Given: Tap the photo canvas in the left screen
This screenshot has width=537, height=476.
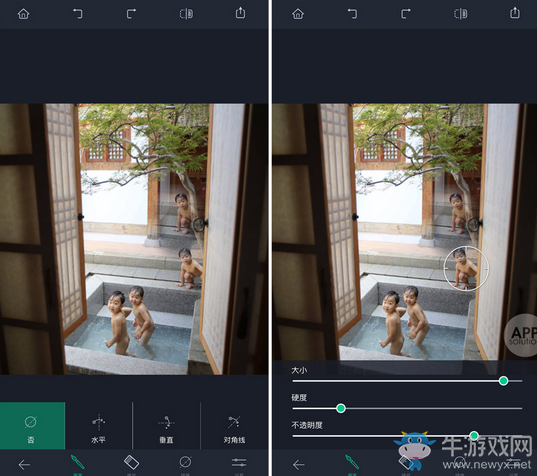Looking at the screenshot, I should pyautogui.click(x=134, y=239).
